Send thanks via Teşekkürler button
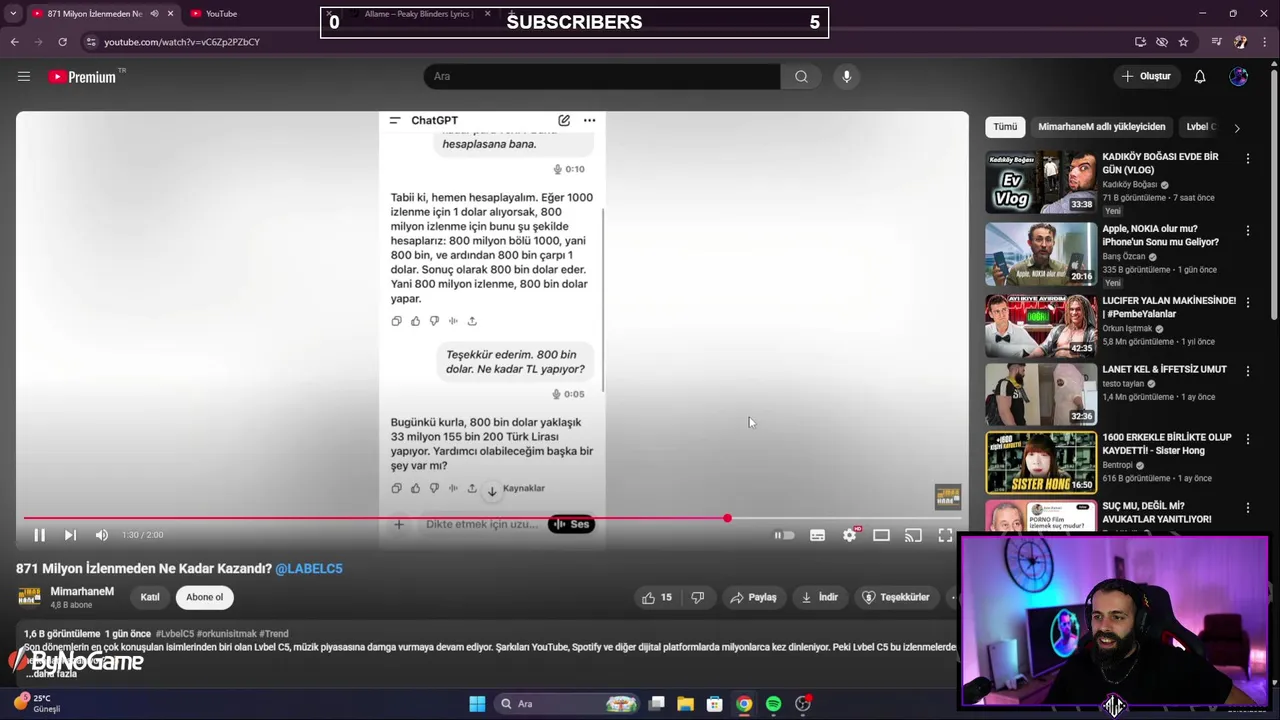 click(896, 597)
